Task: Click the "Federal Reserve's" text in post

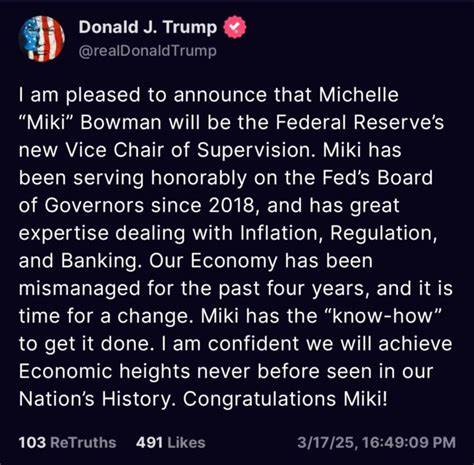Action: tap(360, 122)
